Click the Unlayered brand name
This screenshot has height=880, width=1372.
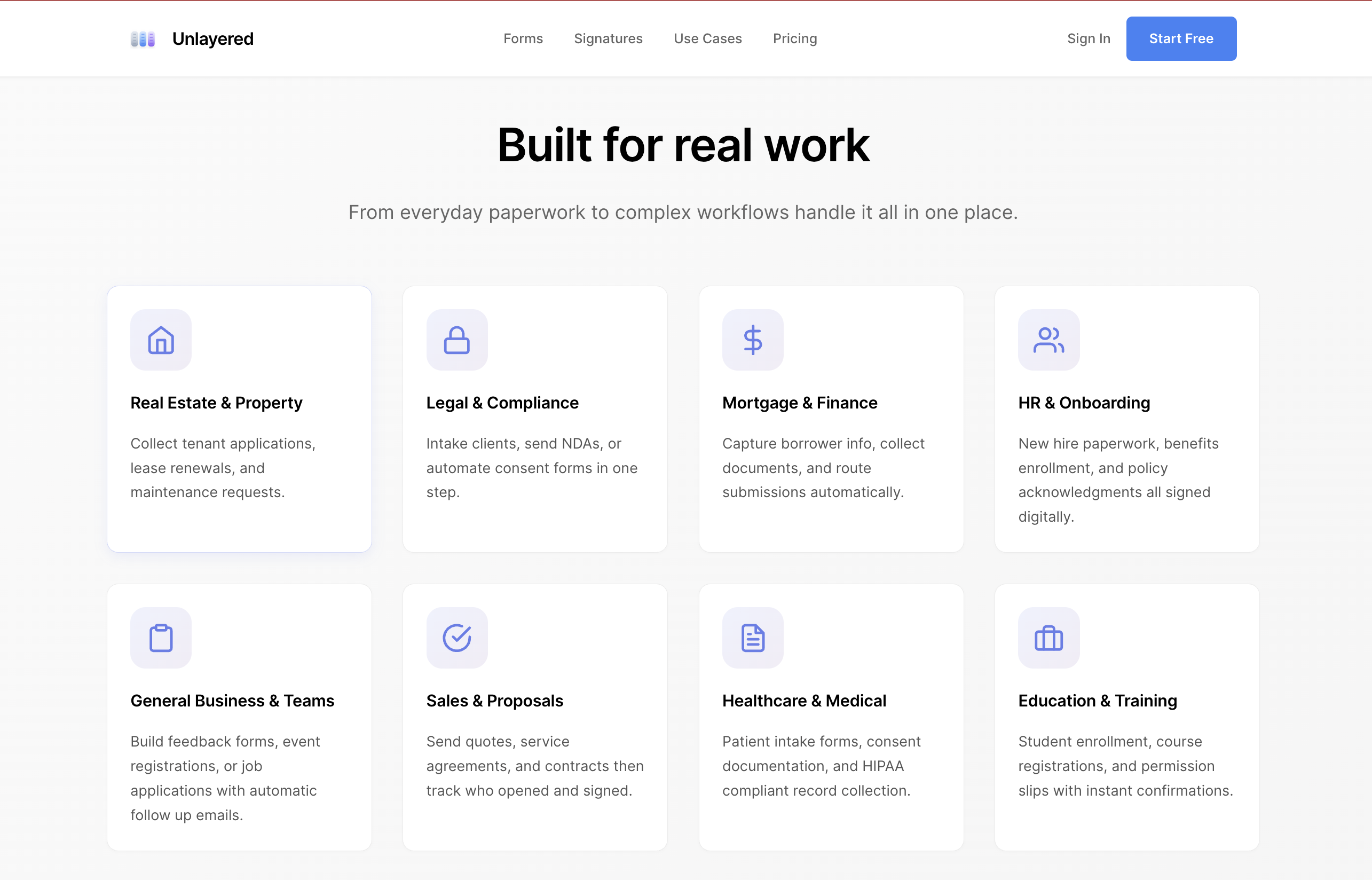pos(212,39)
